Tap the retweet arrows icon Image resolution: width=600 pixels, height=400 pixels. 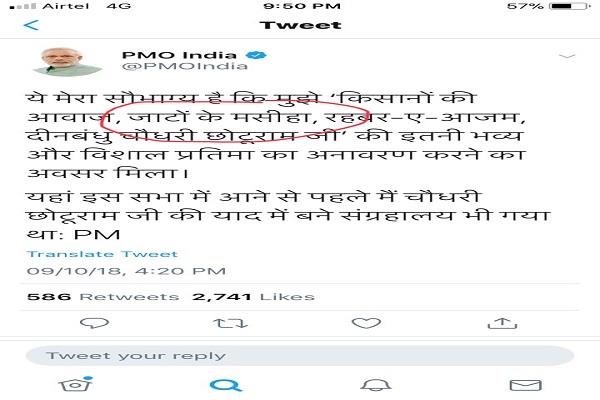pos(230,323)
